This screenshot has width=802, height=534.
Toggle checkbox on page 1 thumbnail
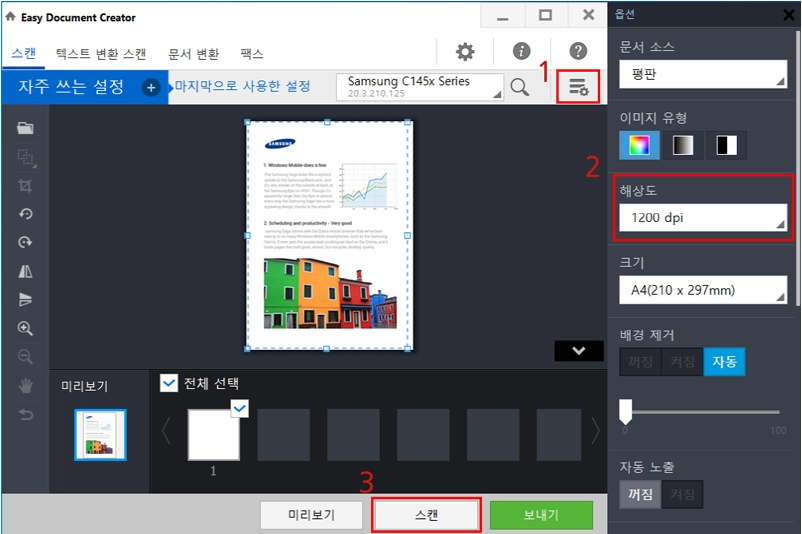point(239,408)
